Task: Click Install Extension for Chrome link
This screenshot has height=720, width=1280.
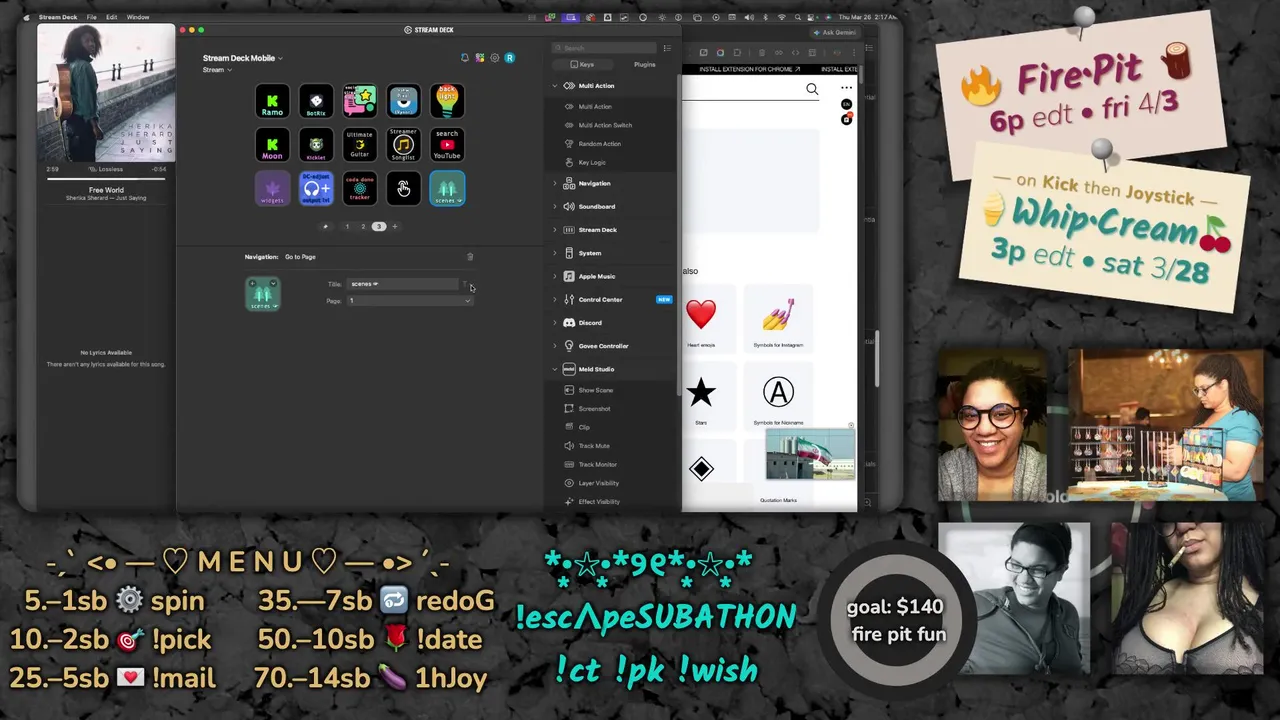Action: pos(750,69)
